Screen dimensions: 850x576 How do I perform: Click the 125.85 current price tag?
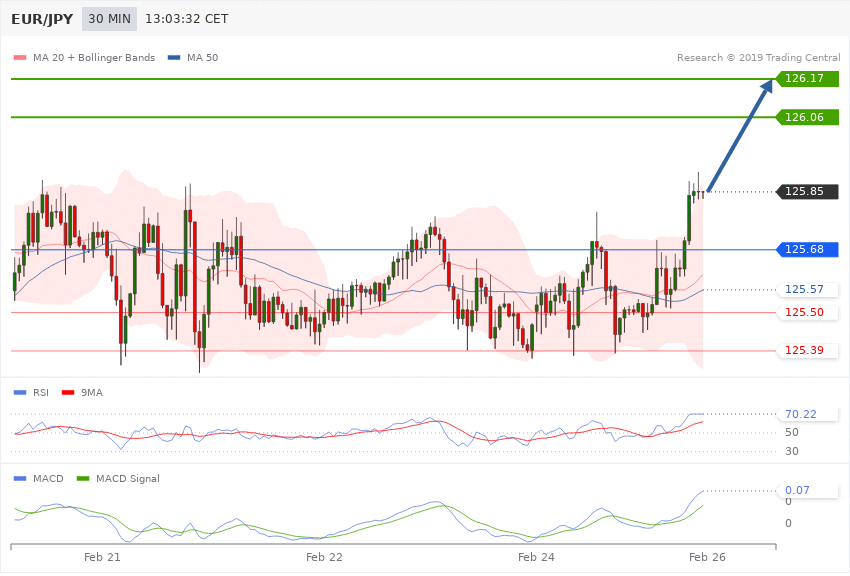pos(807,191)
